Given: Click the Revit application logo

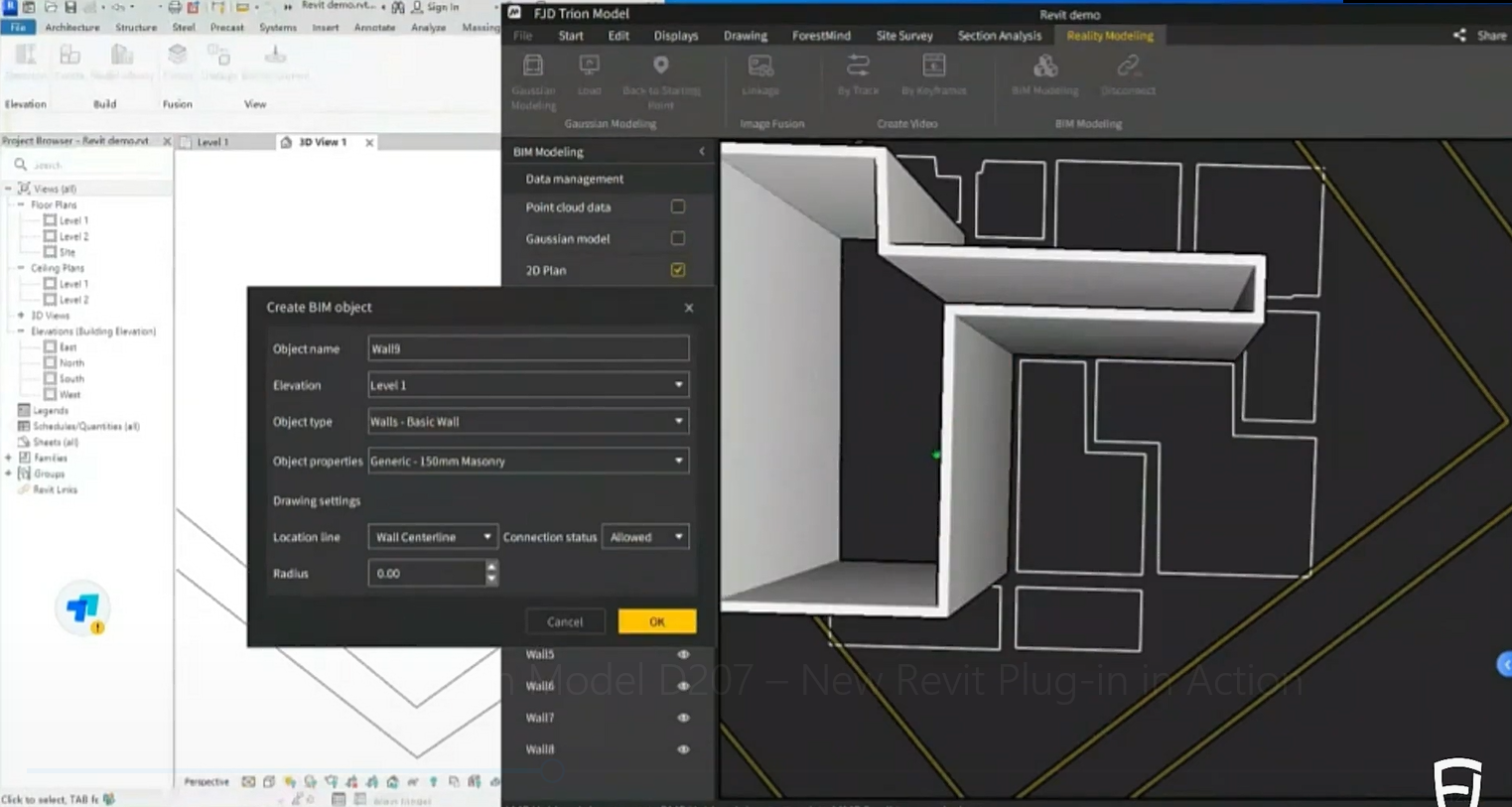Looking at the screenshot, I should coord(9,7).
